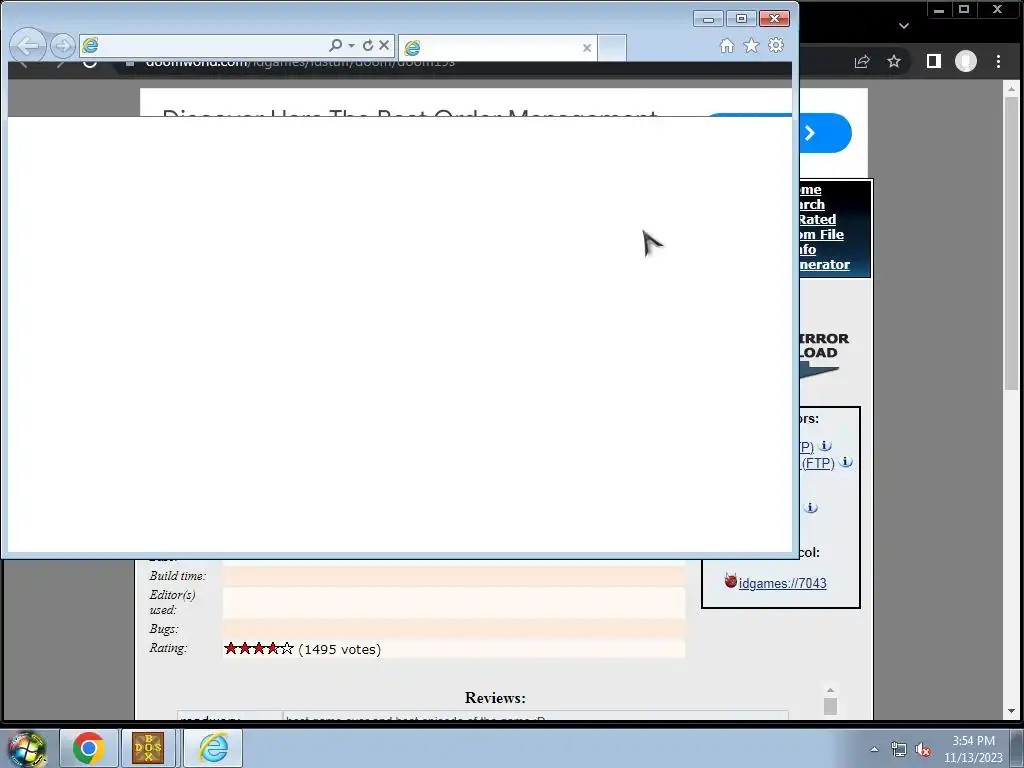Go forward in Internet Explorer
The image size is (1024, 768).
tap(63, 46)
